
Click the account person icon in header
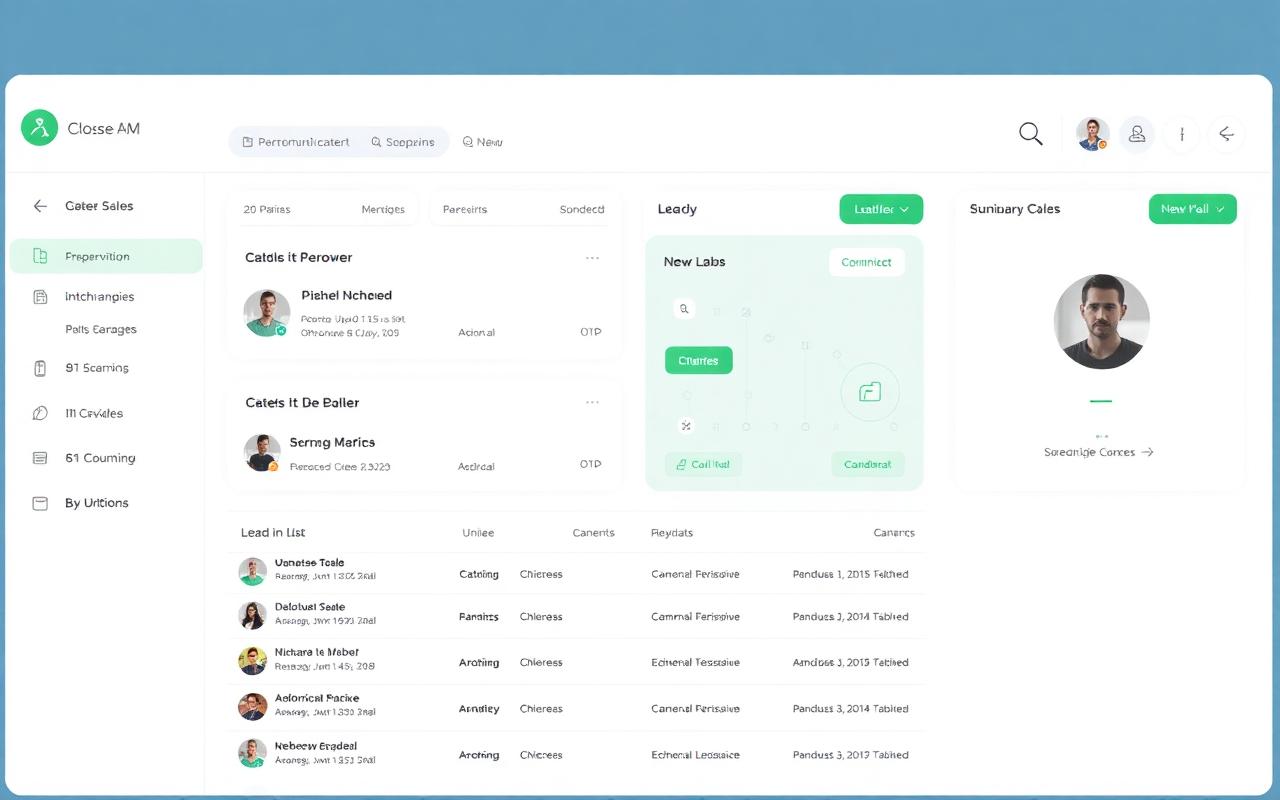(1137, 134)
